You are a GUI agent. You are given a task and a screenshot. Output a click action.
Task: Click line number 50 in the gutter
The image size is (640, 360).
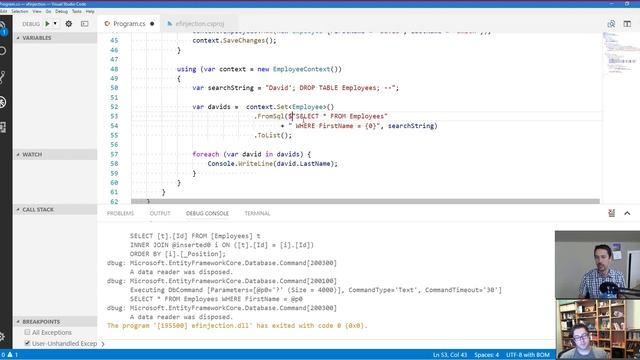pyautogui.click(x=114, y=88)
